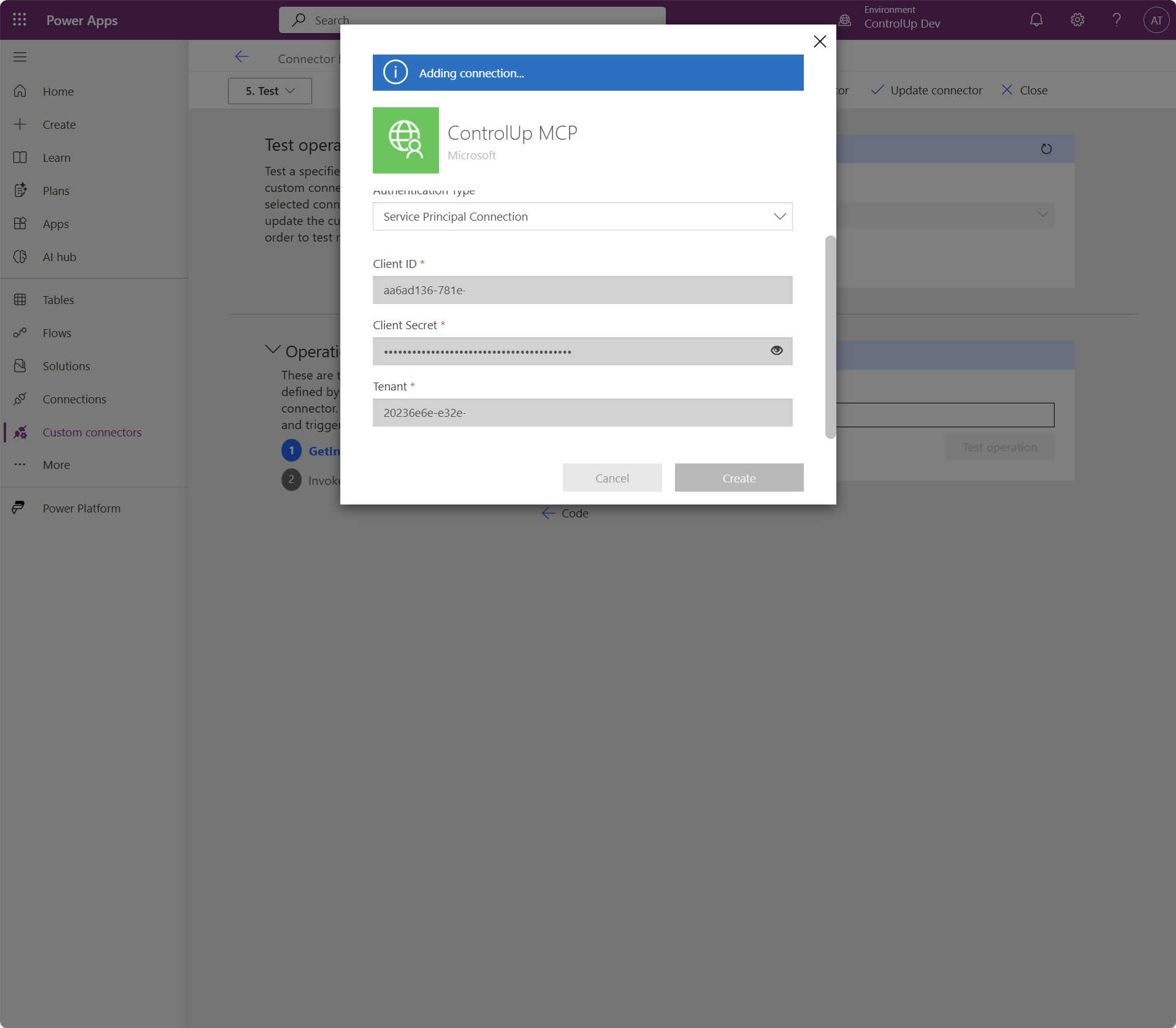Click the Flows icon in sidebar
This screenshot has width=1176, height=1028.
tap(20, 333)
